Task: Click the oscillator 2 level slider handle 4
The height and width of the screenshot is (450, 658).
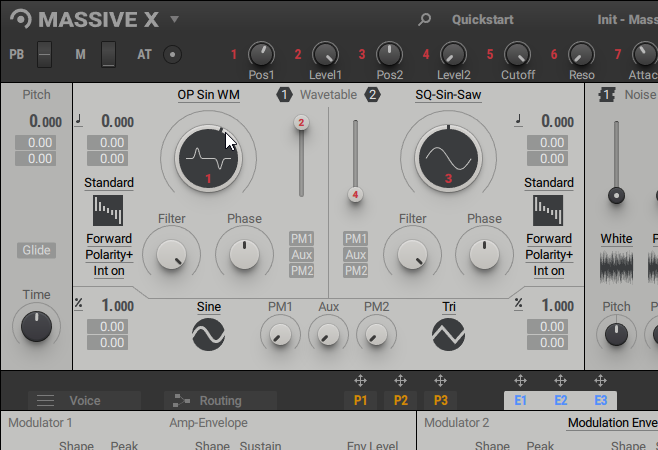Action: pos(355,195)
